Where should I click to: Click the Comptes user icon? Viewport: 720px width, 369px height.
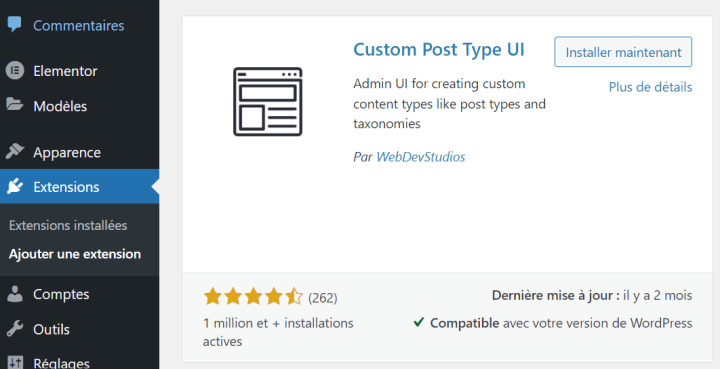click(x=15, y=294)
